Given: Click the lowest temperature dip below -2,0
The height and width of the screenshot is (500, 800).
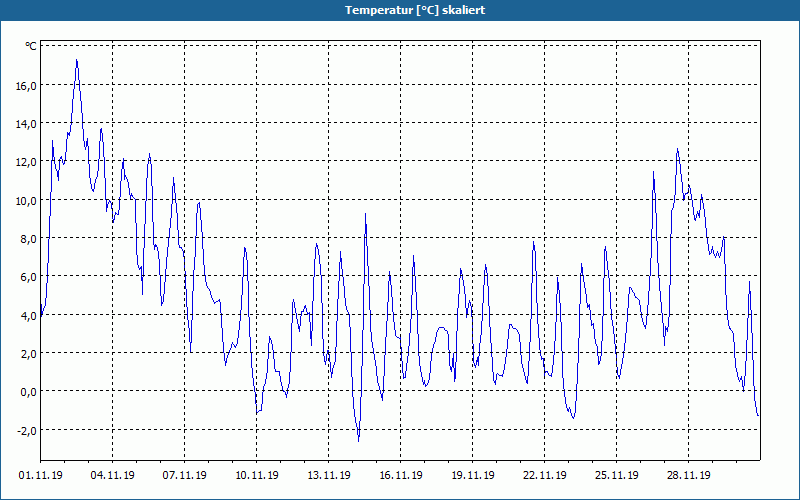Looking at the screenshot, I should click(x=359, y=441).
